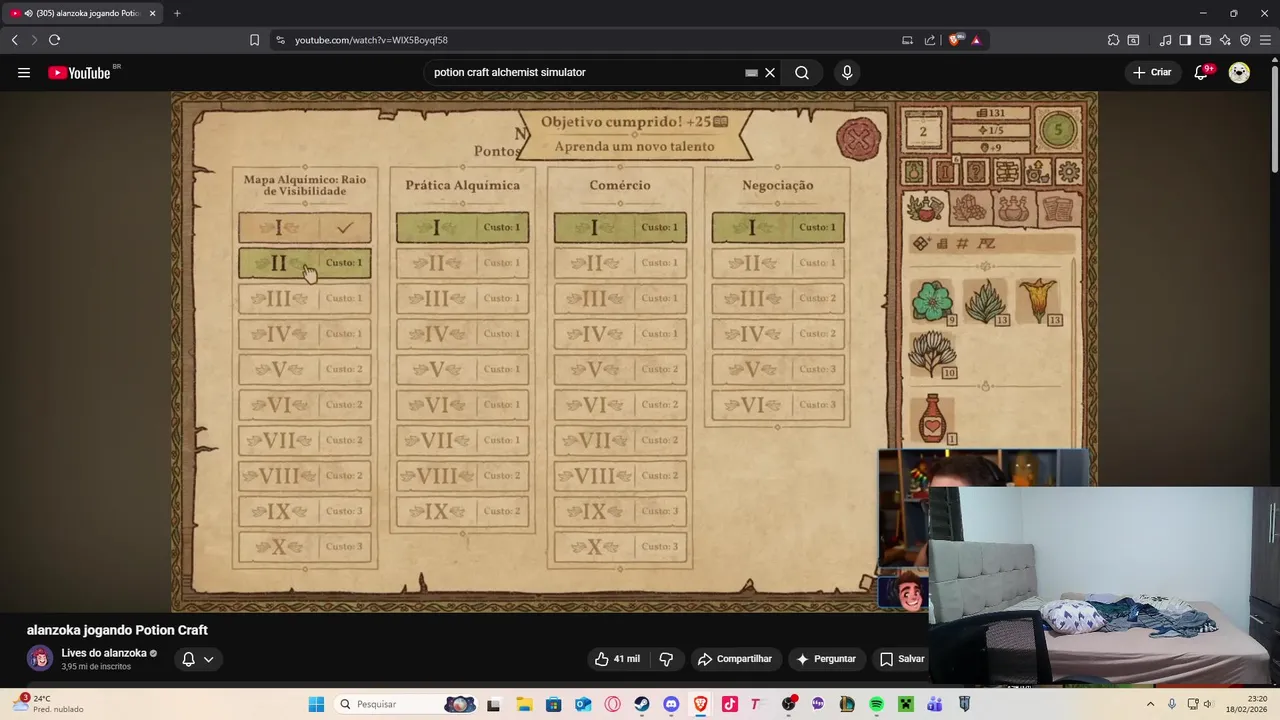Open a new browser tab
This screenshot has height=720, width=1280.
[177, 13]
